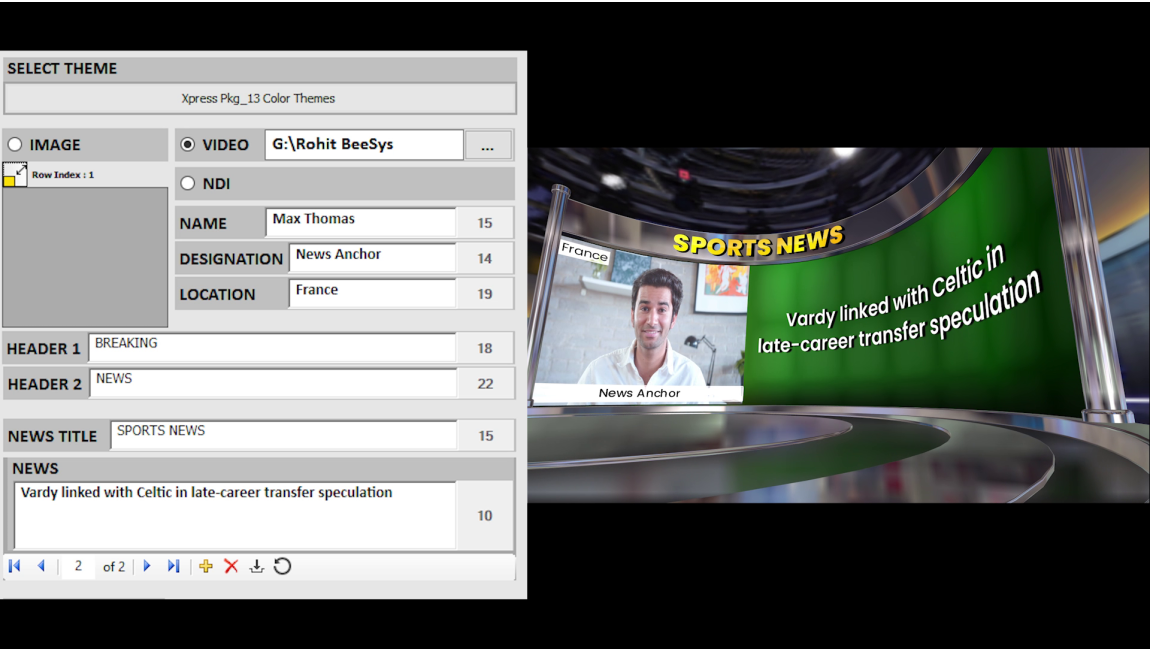The image size is (1150, 650).
Task: Jump to the first record
Action: click(x=15, y=566)
